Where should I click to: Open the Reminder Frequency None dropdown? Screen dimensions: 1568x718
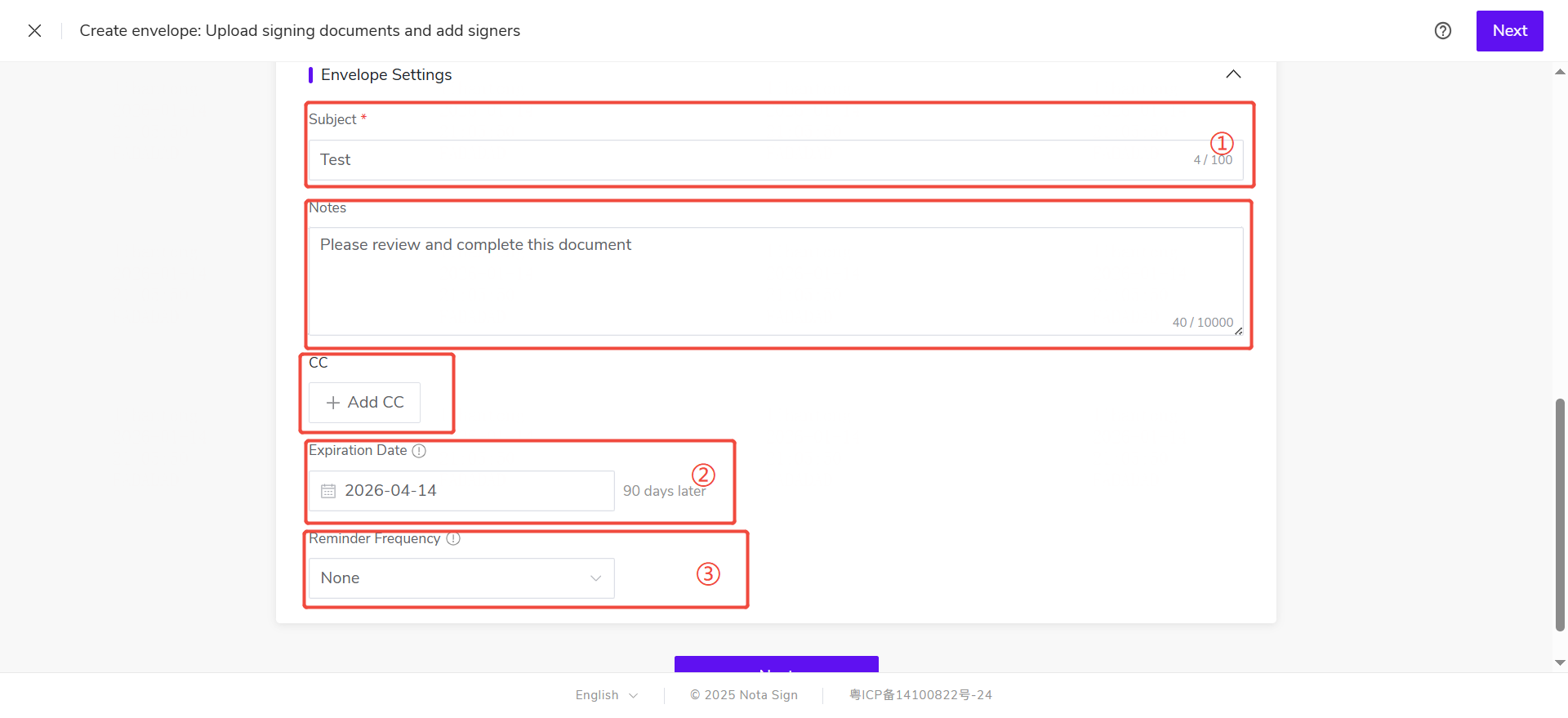pyautogui.click(x=461, y=578)
